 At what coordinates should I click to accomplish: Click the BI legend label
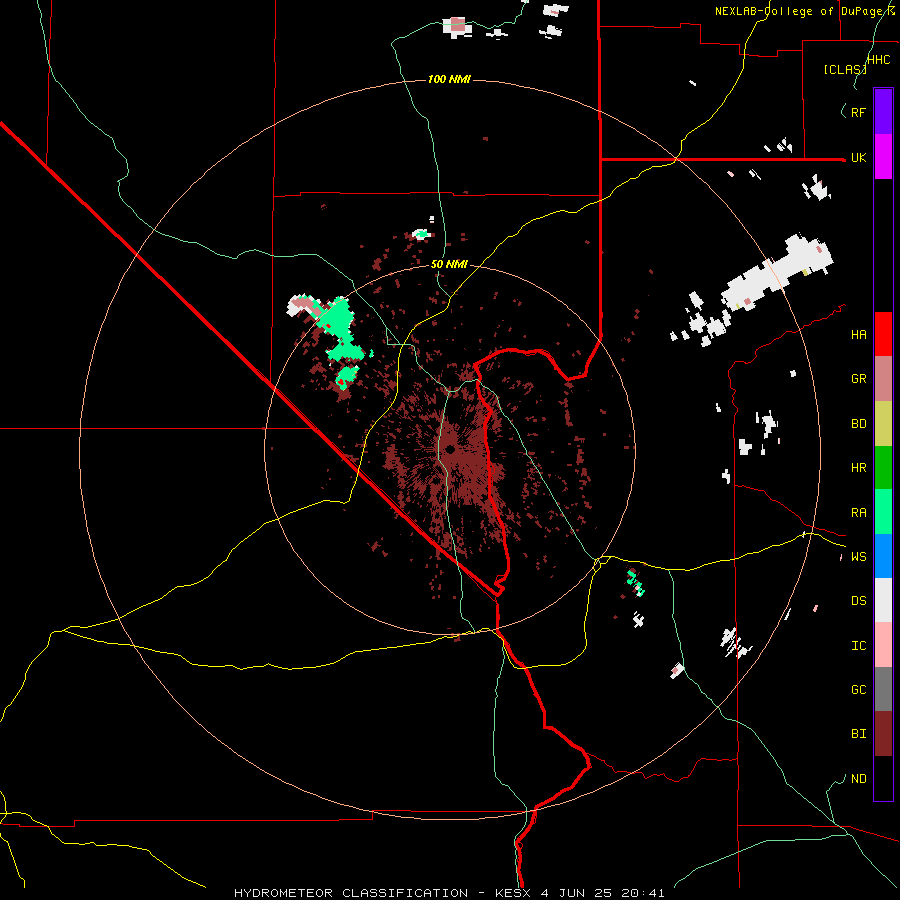(x=858, y=734)
